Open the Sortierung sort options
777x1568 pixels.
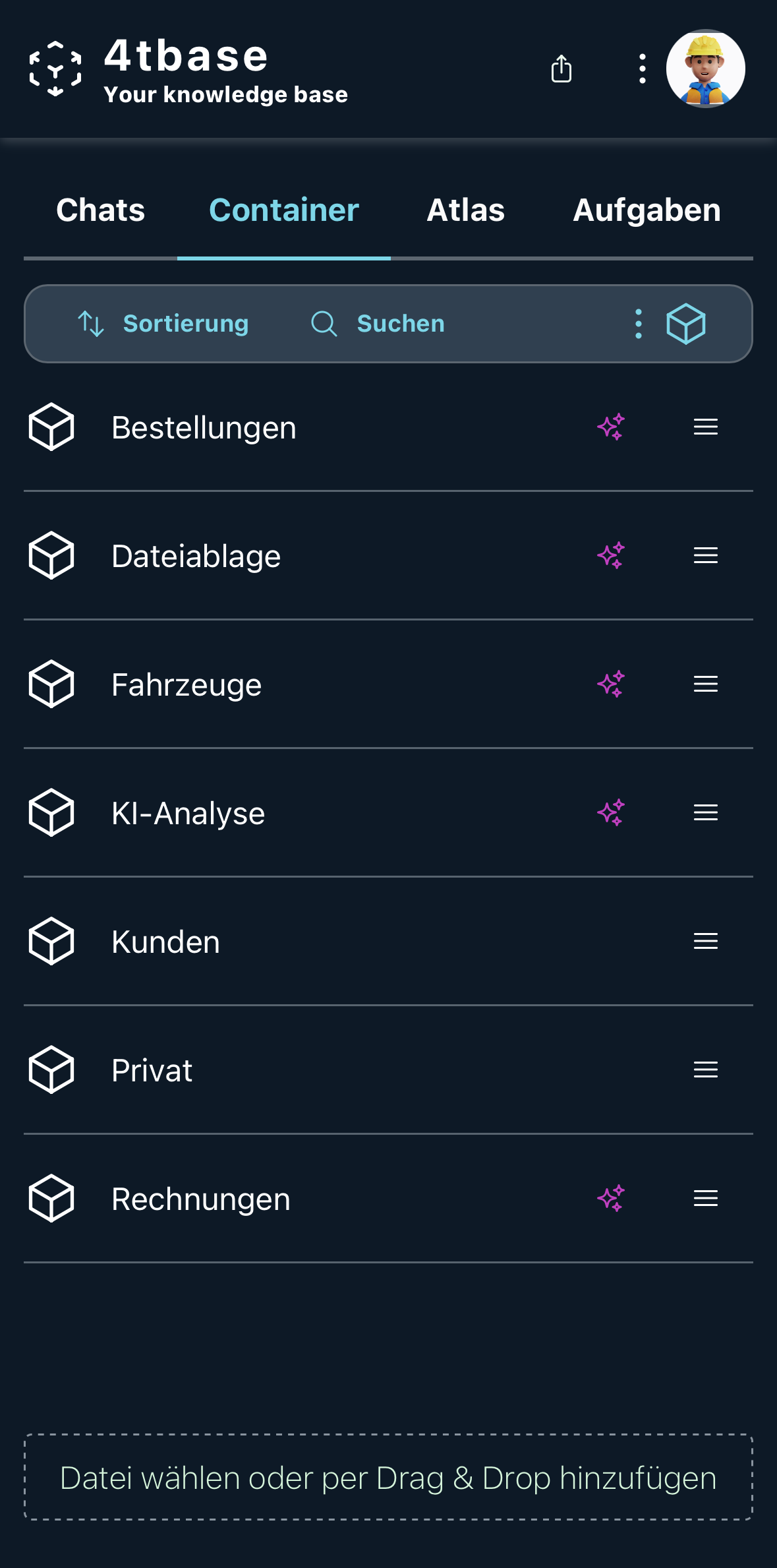tap(163, 324)
